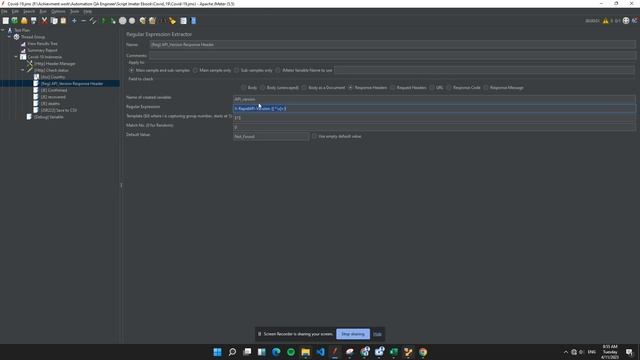This screenshot has height=360, width=640.
Task: Click the New test plan toolbar icon
Action: 6,20
